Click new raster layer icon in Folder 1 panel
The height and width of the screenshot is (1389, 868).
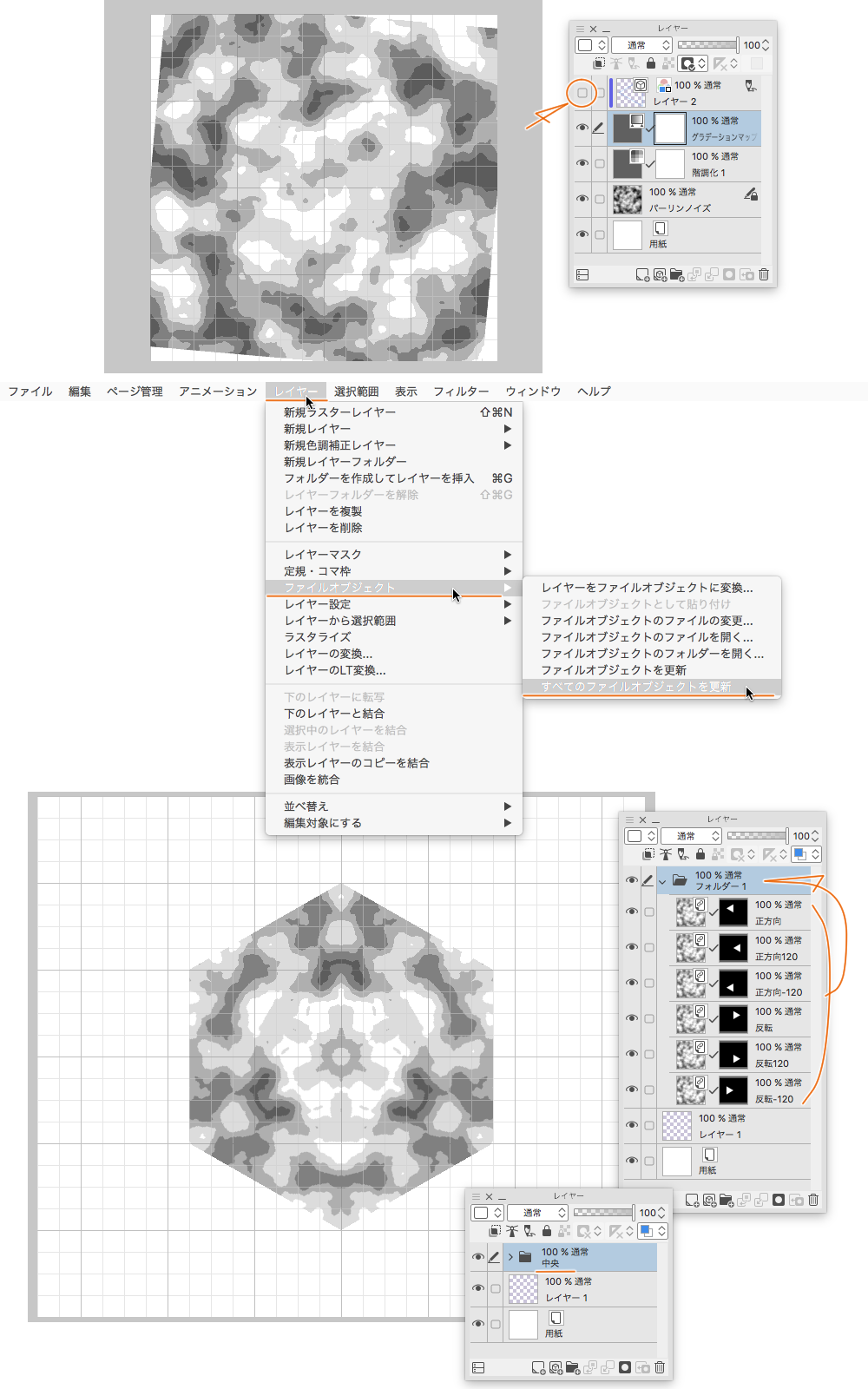693,1200
